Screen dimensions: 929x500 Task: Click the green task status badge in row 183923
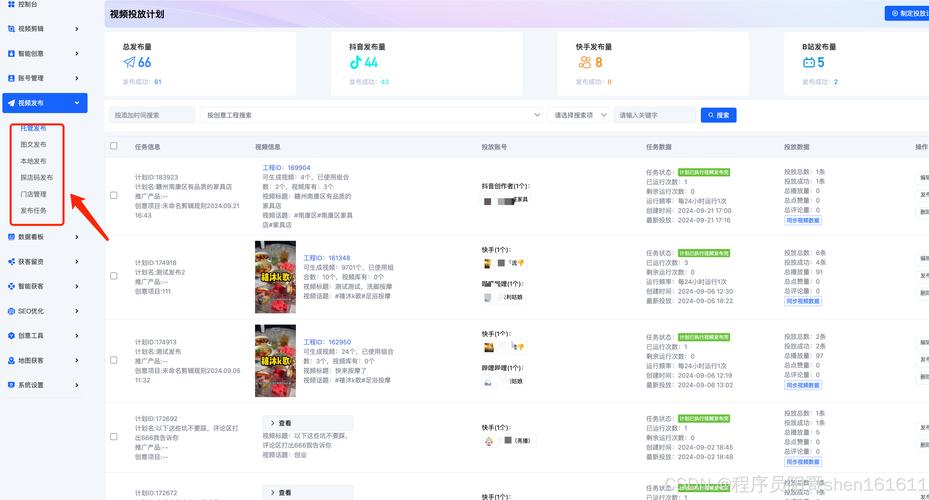coord(704,172)
